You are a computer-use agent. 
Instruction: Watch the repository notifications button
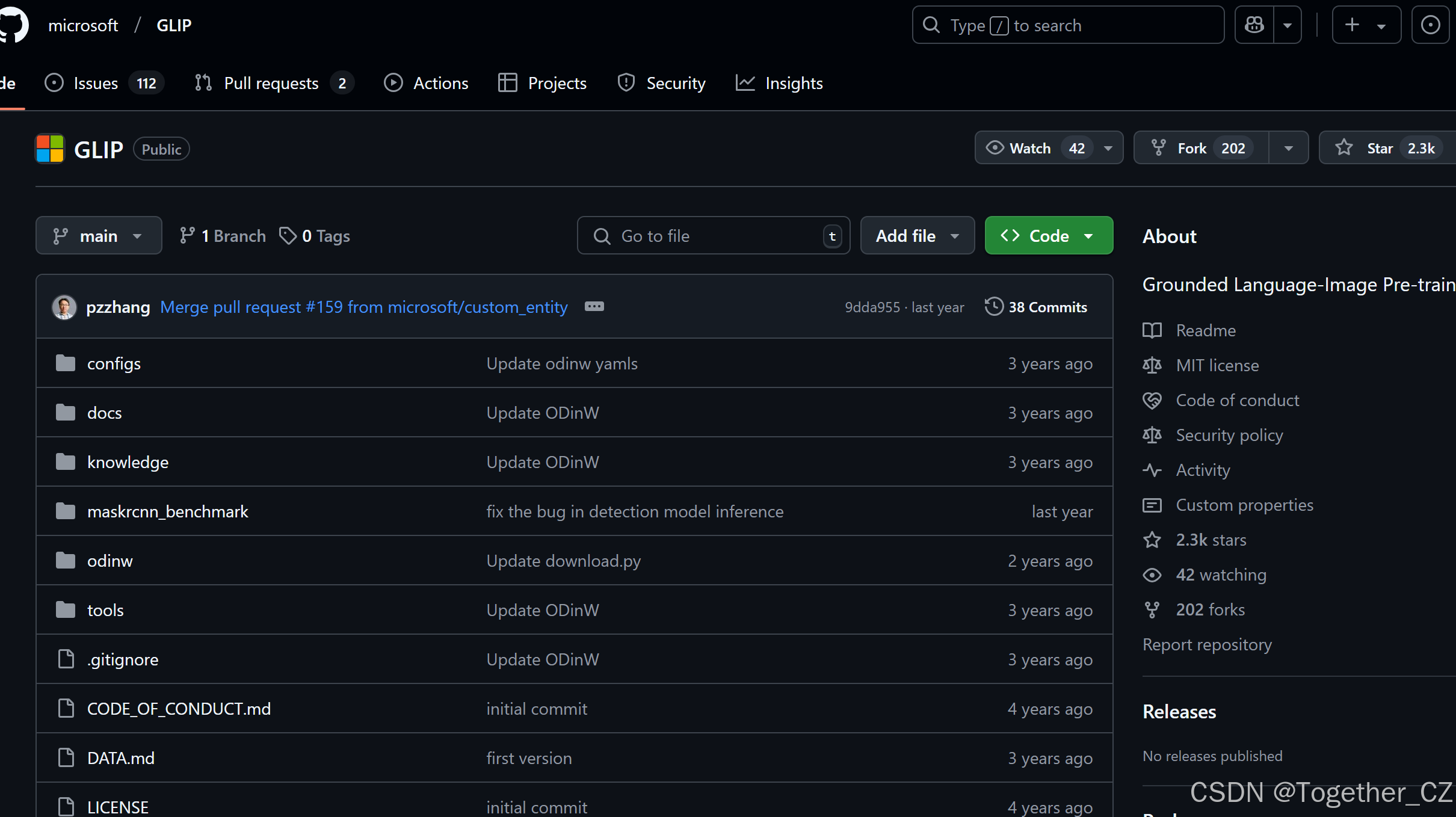coord(1030,148)
